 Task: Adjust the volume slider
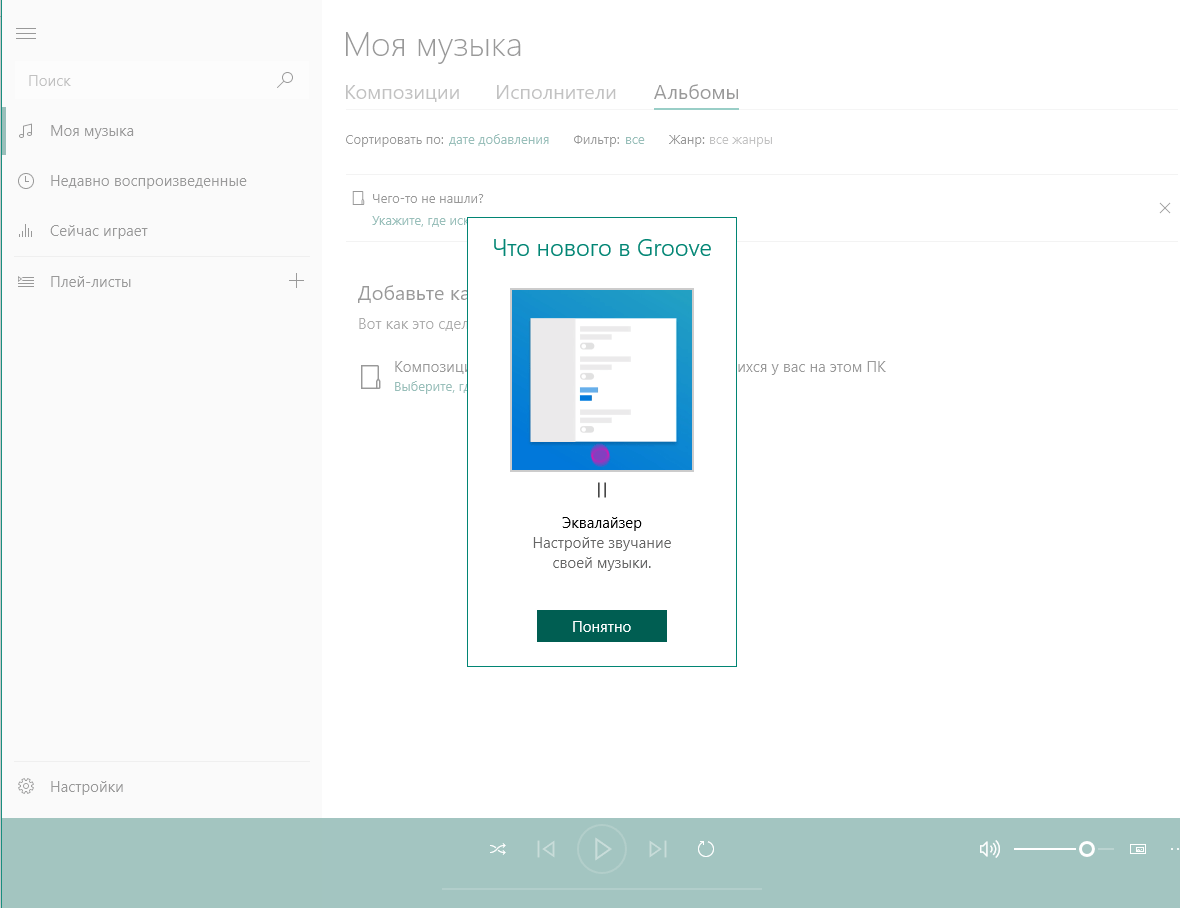(x=1063, y=849)
